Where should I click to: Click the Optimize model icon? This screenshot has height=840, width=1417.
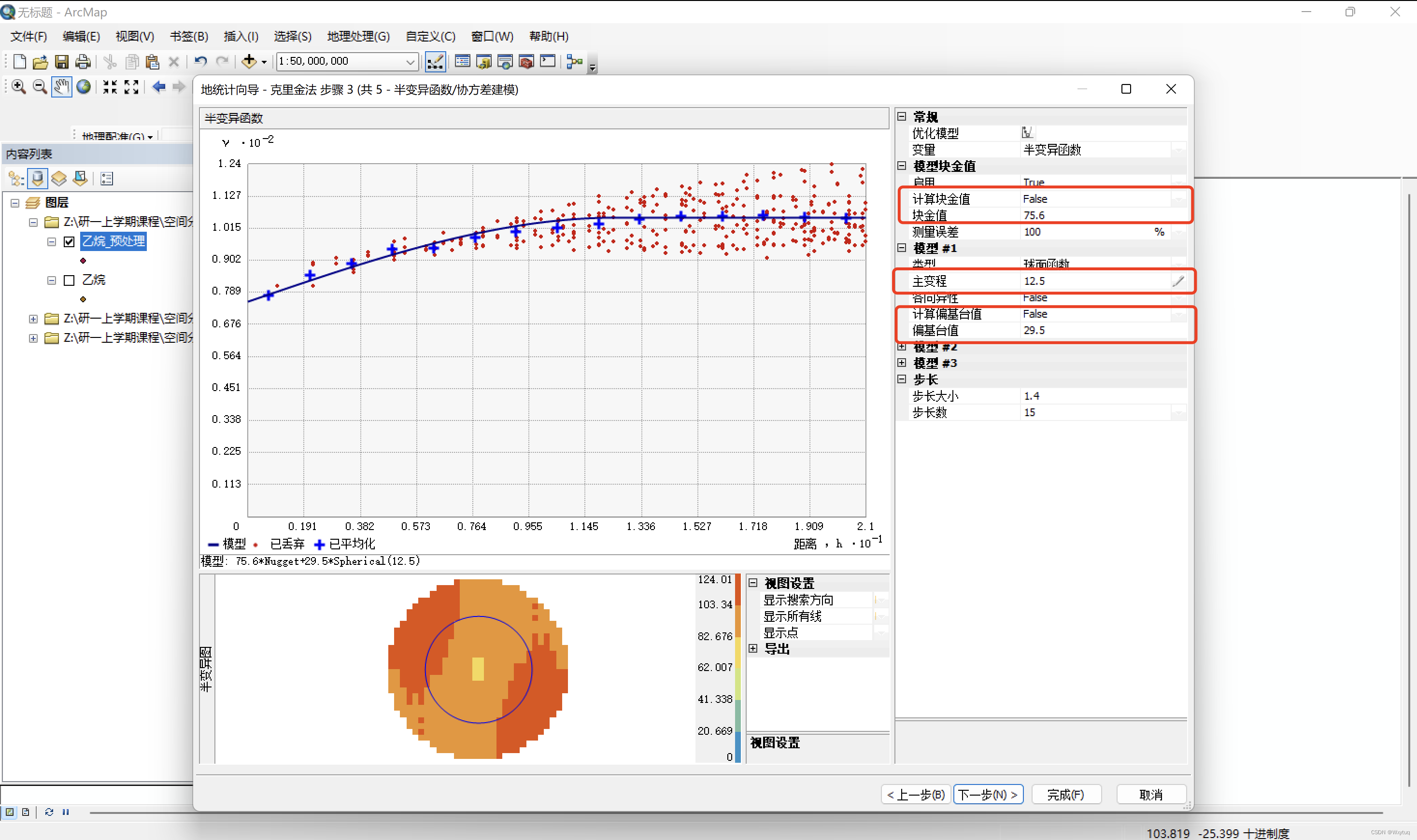(x=1027, y=132)
